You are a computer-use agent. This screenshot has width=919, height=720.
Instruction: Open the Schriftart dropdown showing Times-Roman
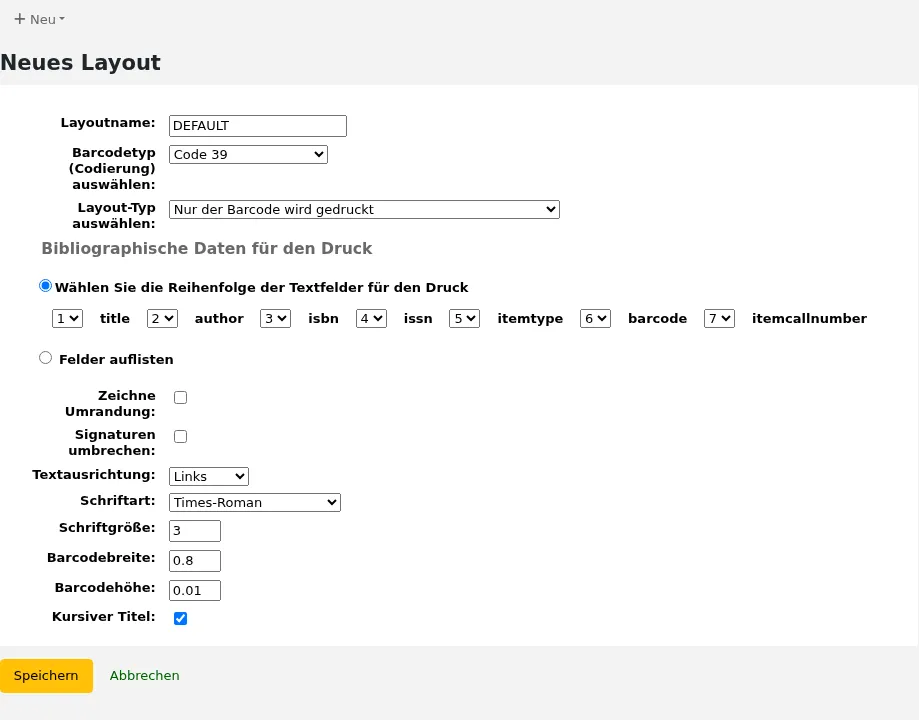pyautogui.click(x=255, y=502)
